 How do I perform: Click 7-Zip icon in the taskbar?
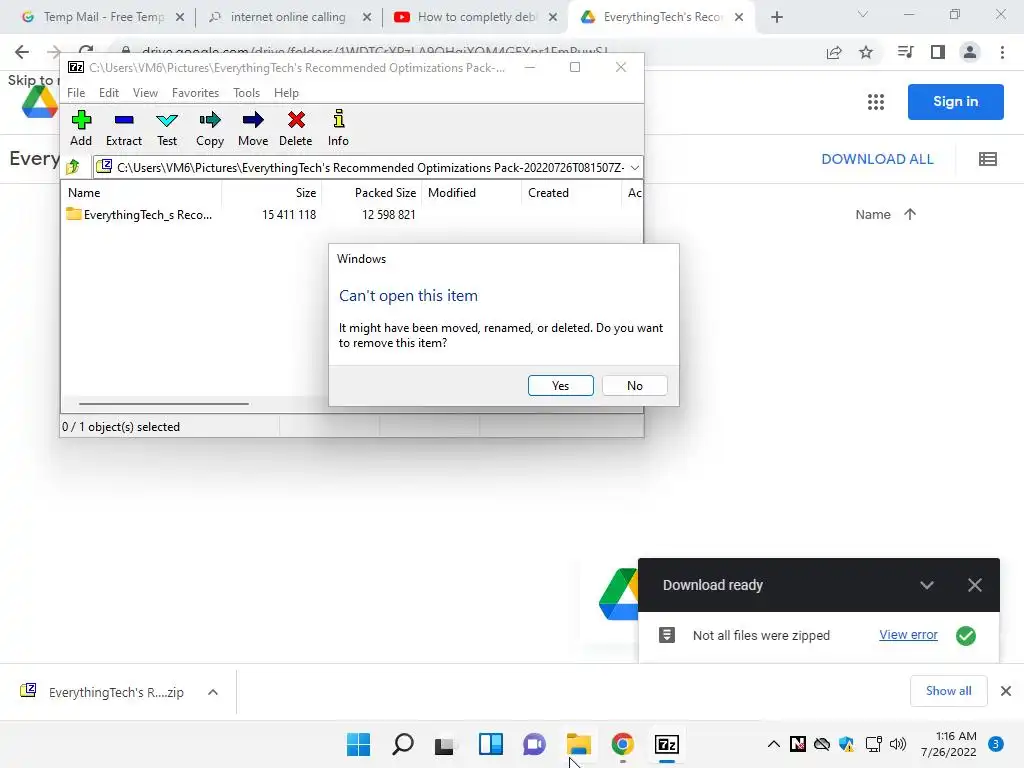tap(667, 744)
